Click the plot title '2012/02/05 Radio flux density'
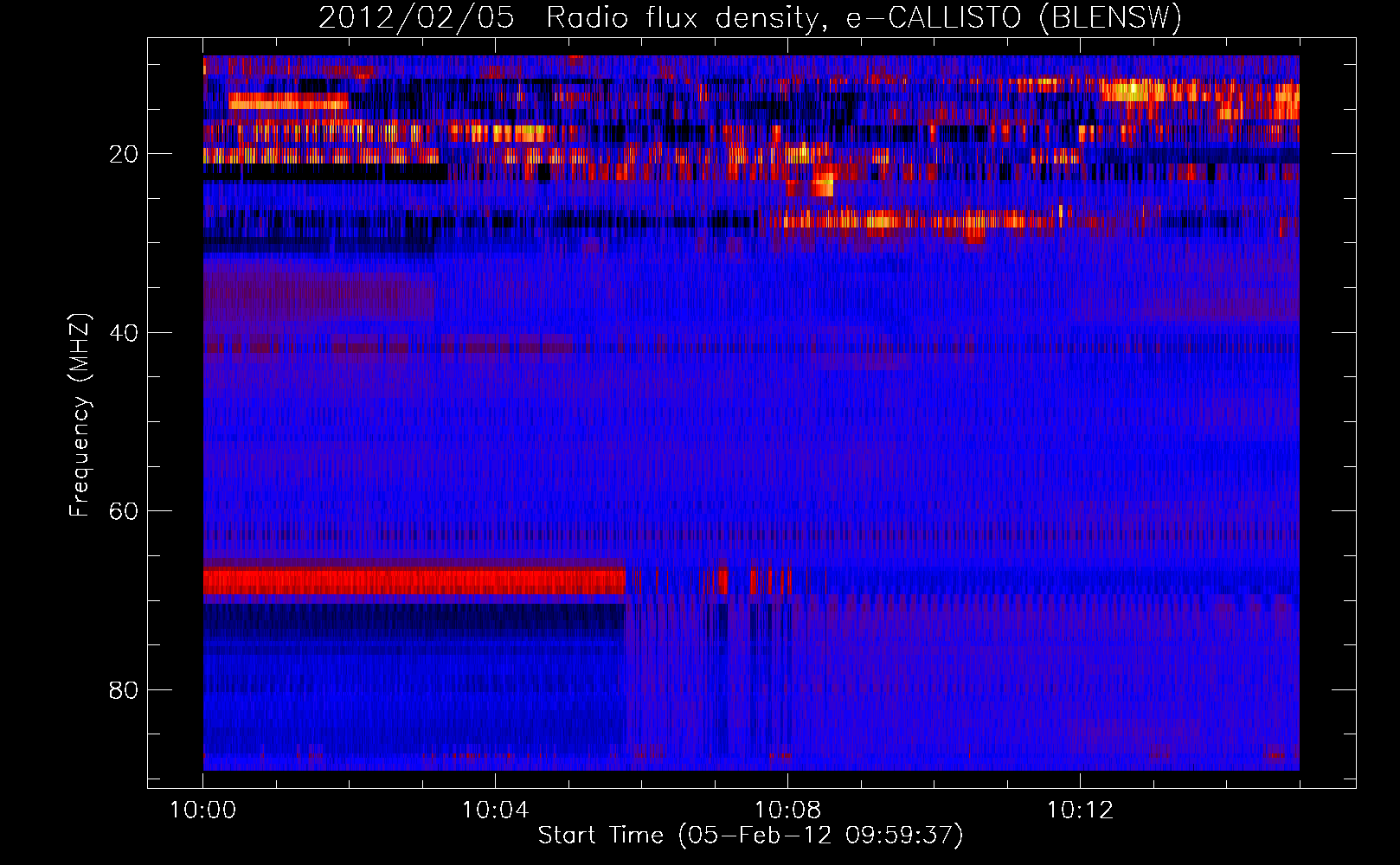 click(569, 19)
